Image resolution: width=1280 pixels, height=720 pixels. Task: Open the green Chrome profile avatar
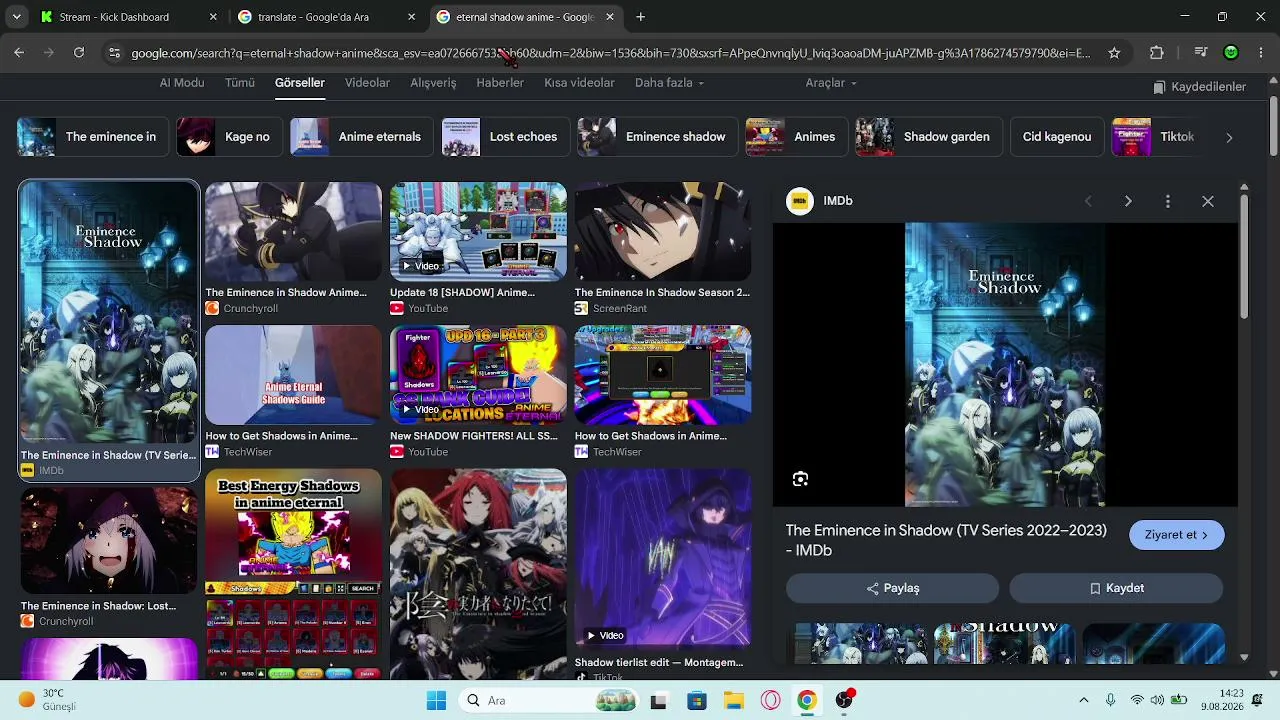point(1231,53)
